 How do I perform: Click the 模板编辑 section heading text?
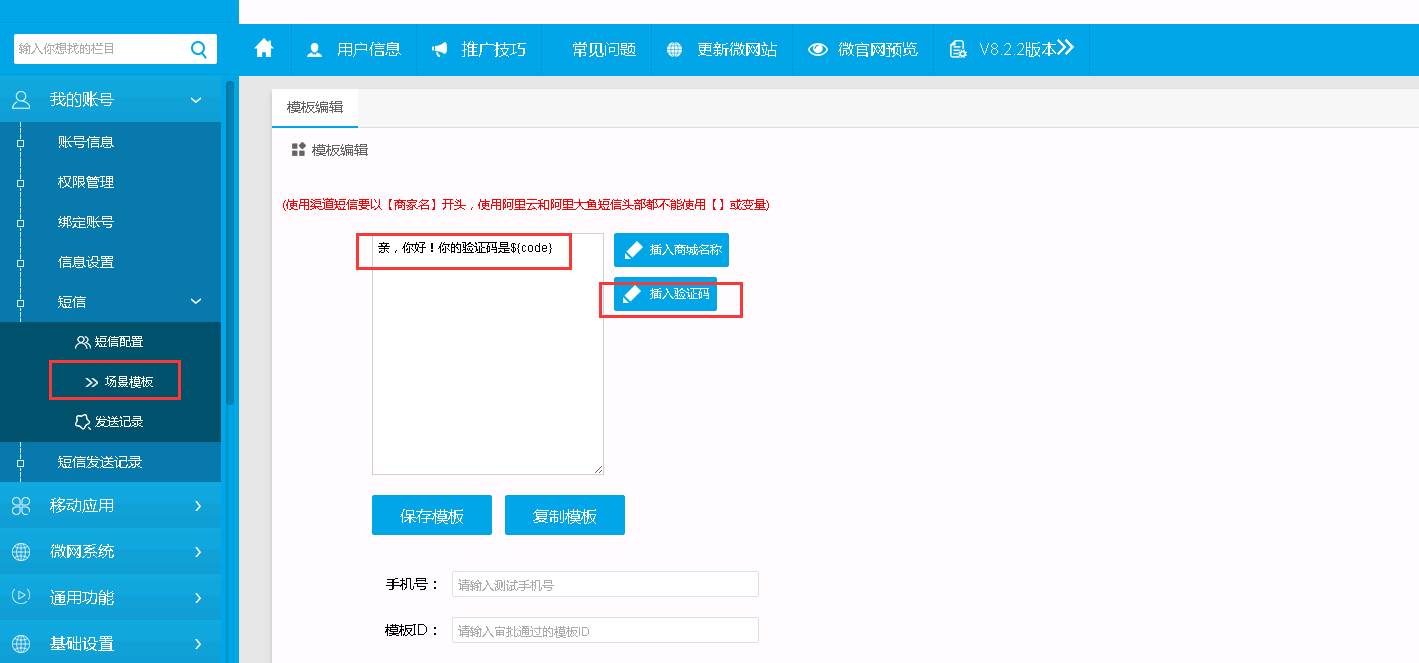(x=340, y=150)
